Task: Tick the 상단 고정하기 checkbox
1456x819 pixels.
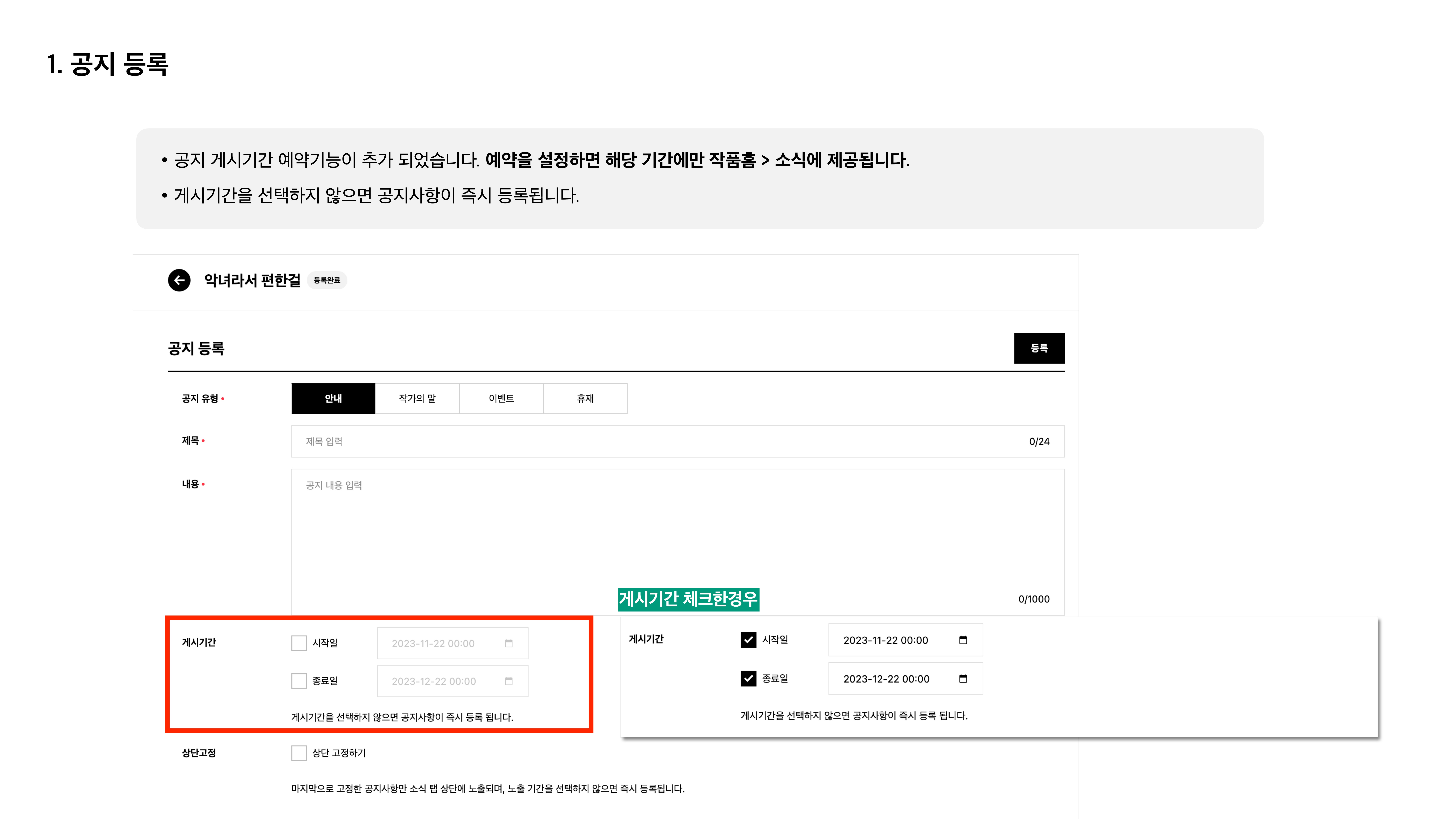Action: coord(299,753)
